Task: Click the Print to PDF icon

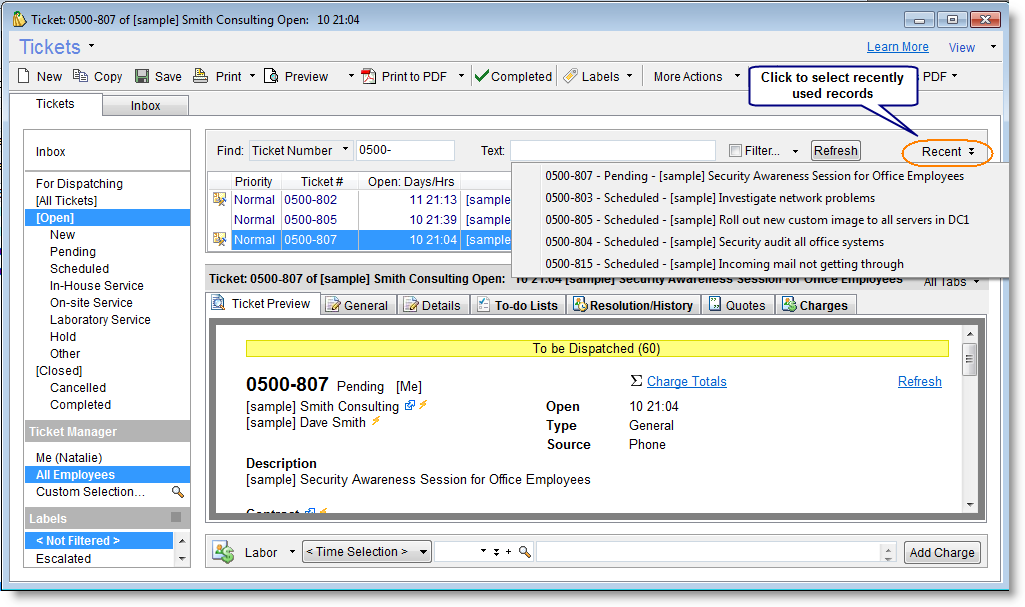Action: (x=368, y=76)
